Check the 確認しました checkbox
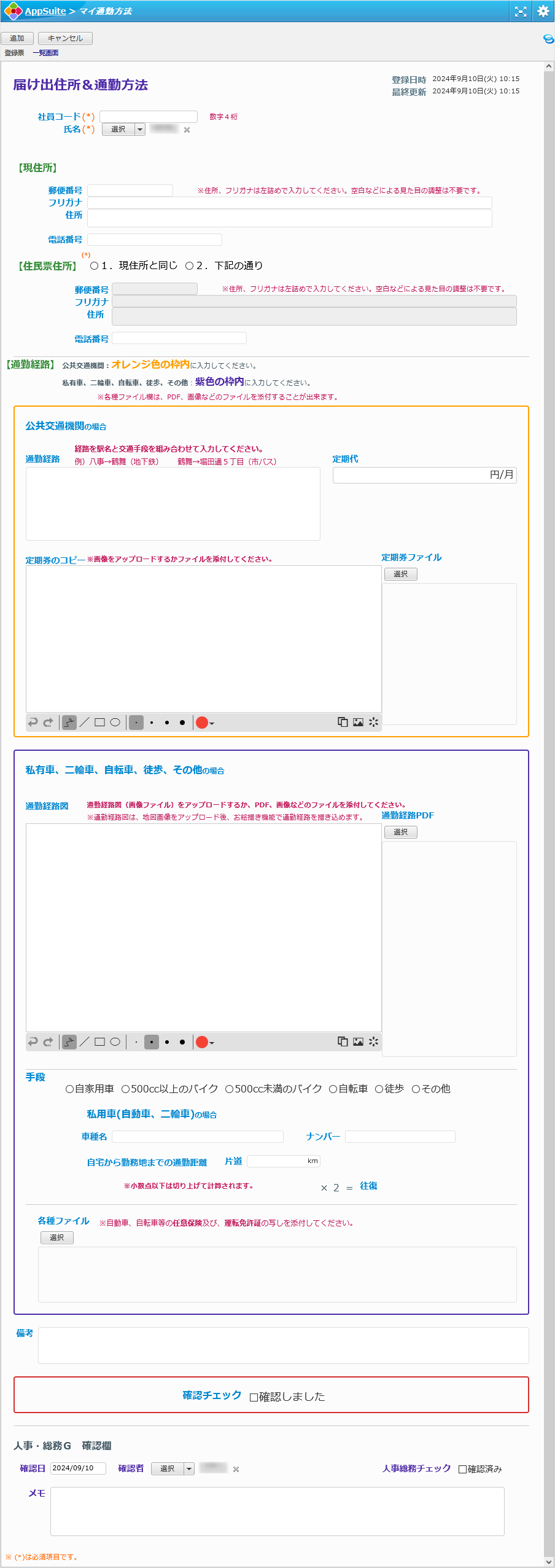This screenshot has width=555, height=1568. 254,1397
